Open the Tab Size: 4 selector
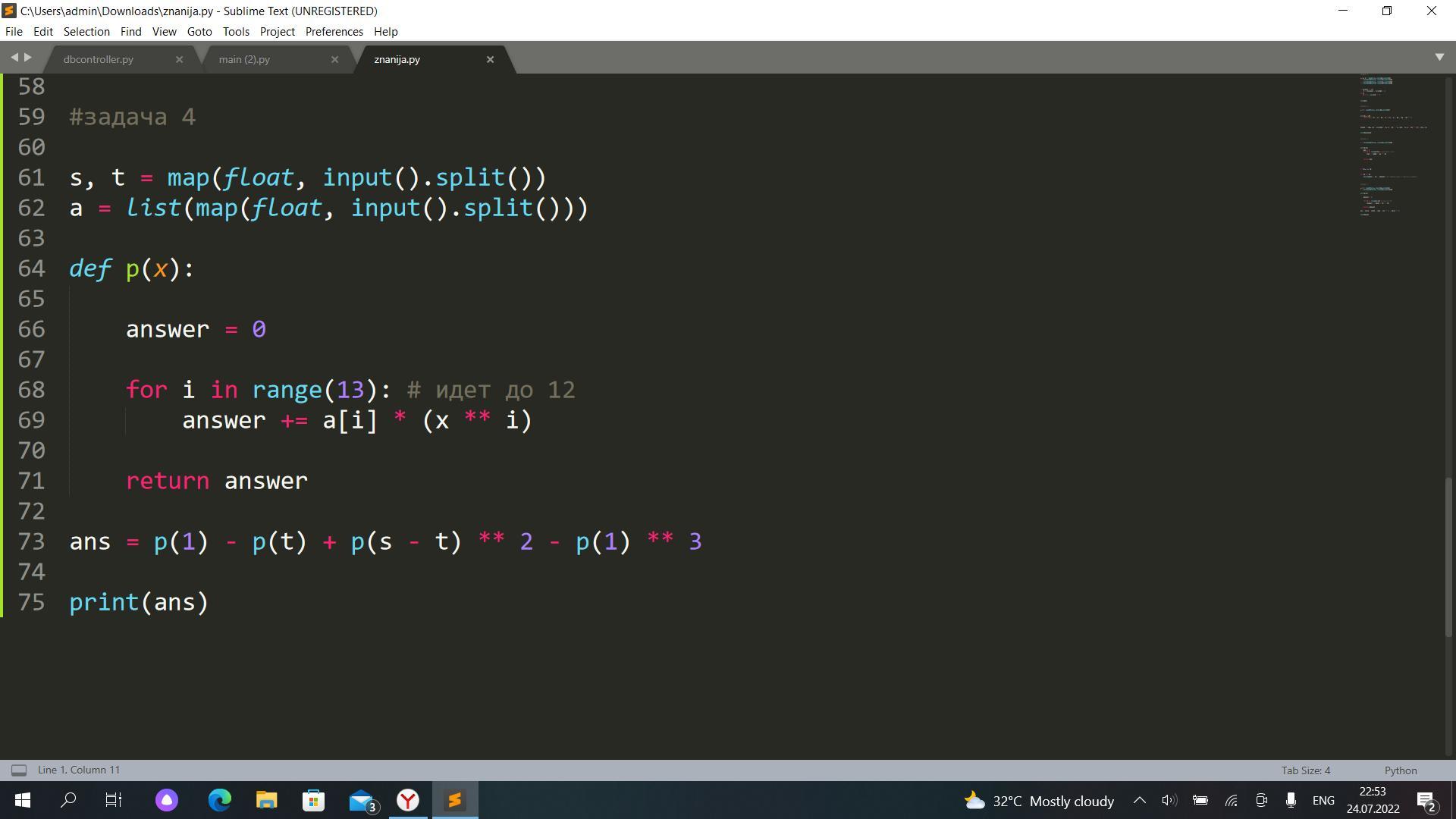The image size is (1456, 819). [1305, 770]
